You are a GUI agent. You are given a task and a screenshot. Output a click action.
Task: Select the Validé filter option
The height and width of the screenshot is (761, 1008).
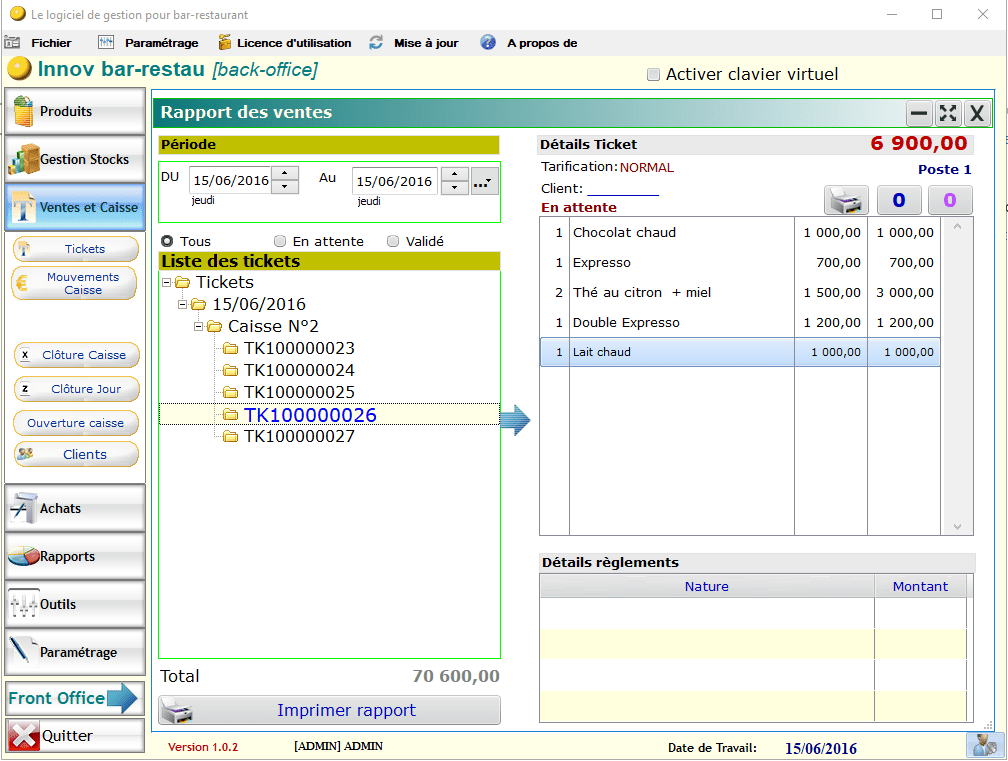tap(393, 241)
